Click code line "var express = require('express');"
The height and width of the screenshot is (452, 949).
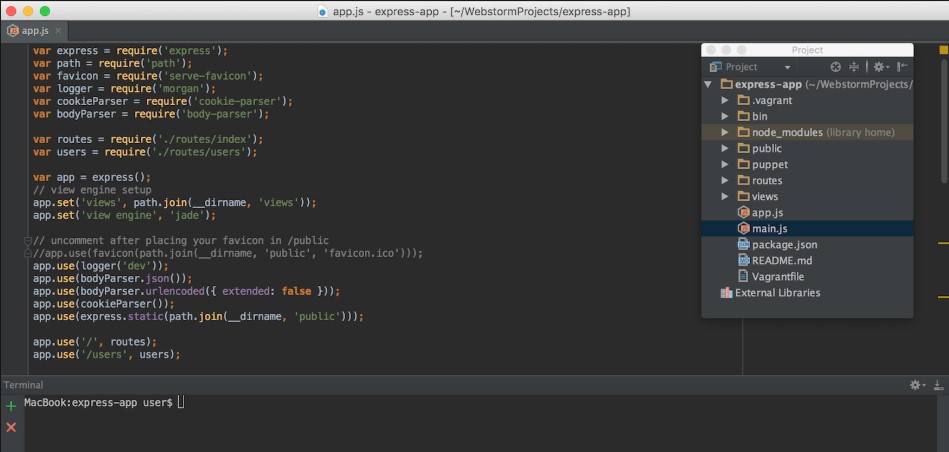pos(130,51)
